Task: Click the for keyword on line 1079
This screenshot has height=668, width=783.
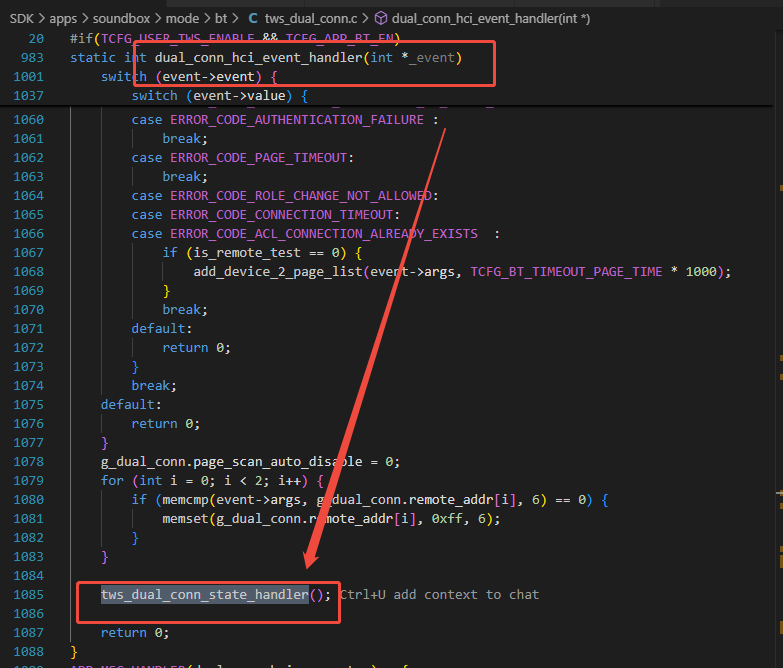Action: [112, 480]
